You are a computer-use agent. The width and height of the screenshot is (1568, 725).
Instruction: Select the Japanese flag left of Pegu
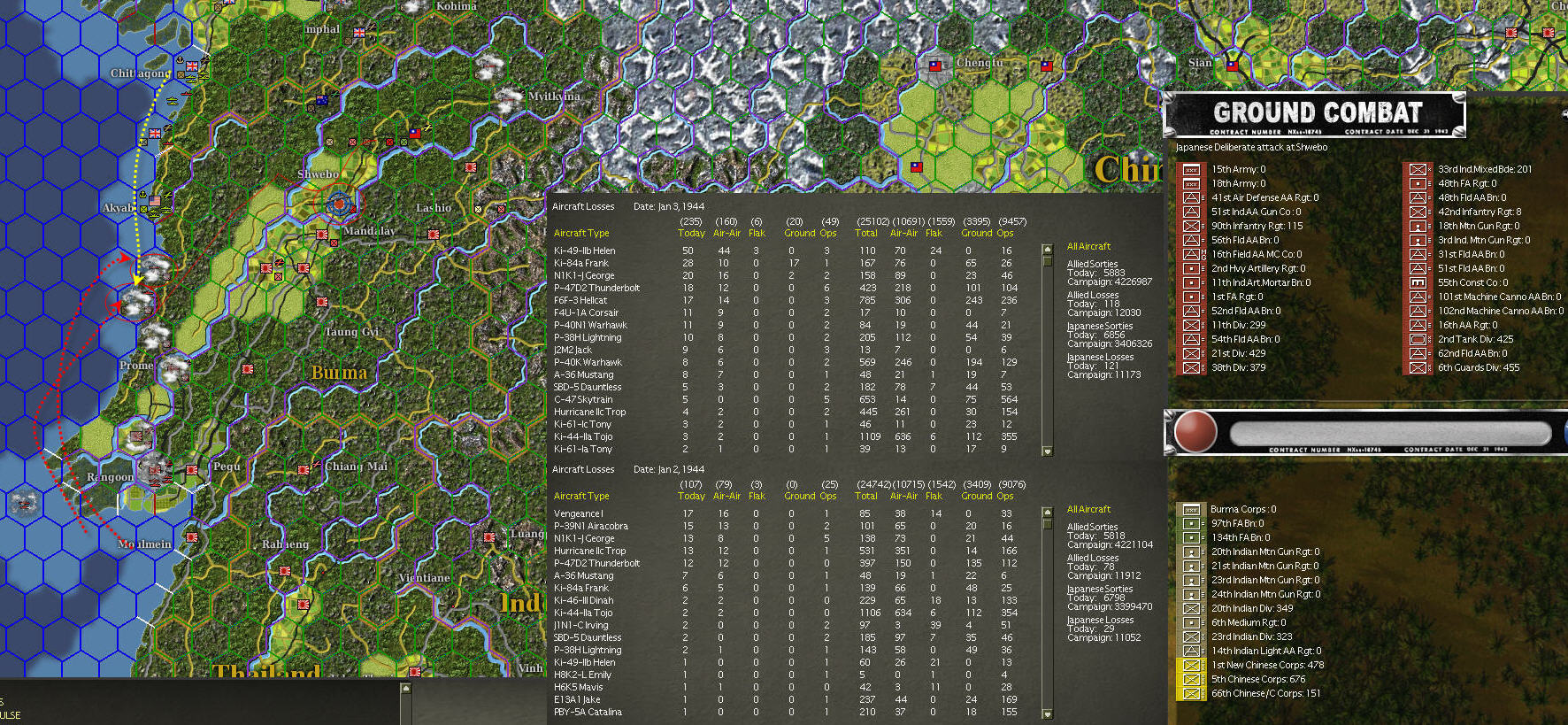192,470
